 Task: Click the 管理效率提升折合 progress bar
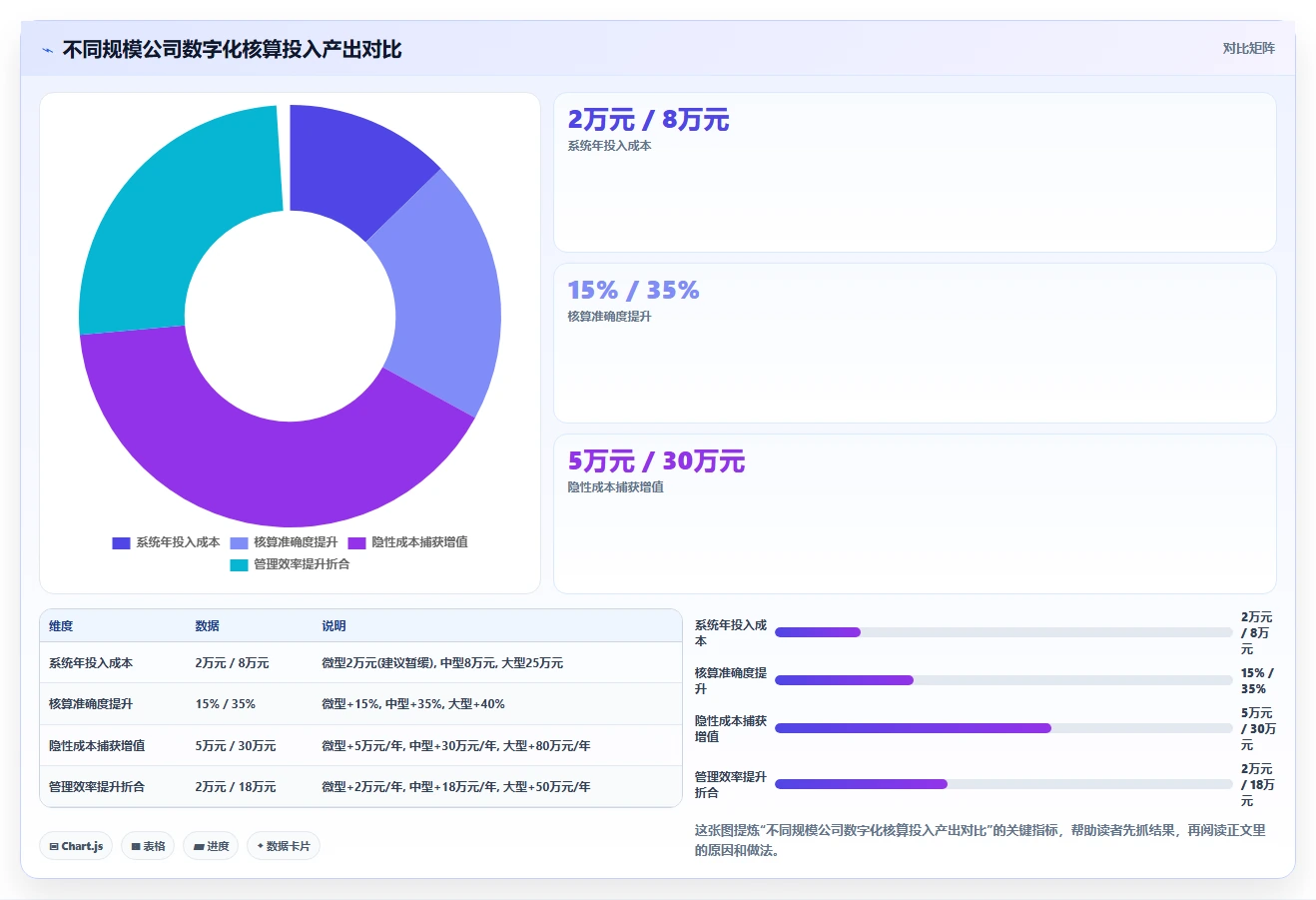(x=1003, y=784)
